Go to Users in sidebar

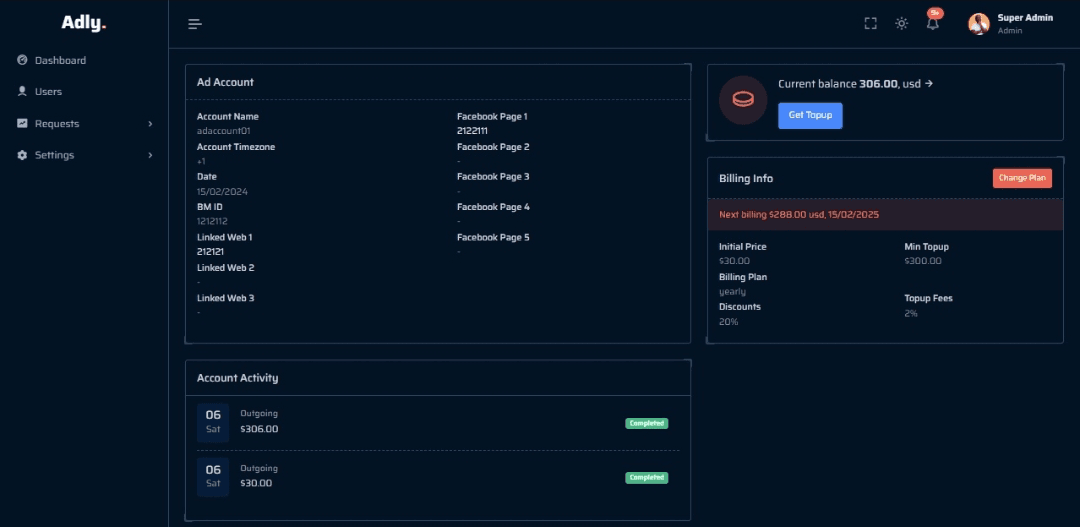[x=48, y=91]
